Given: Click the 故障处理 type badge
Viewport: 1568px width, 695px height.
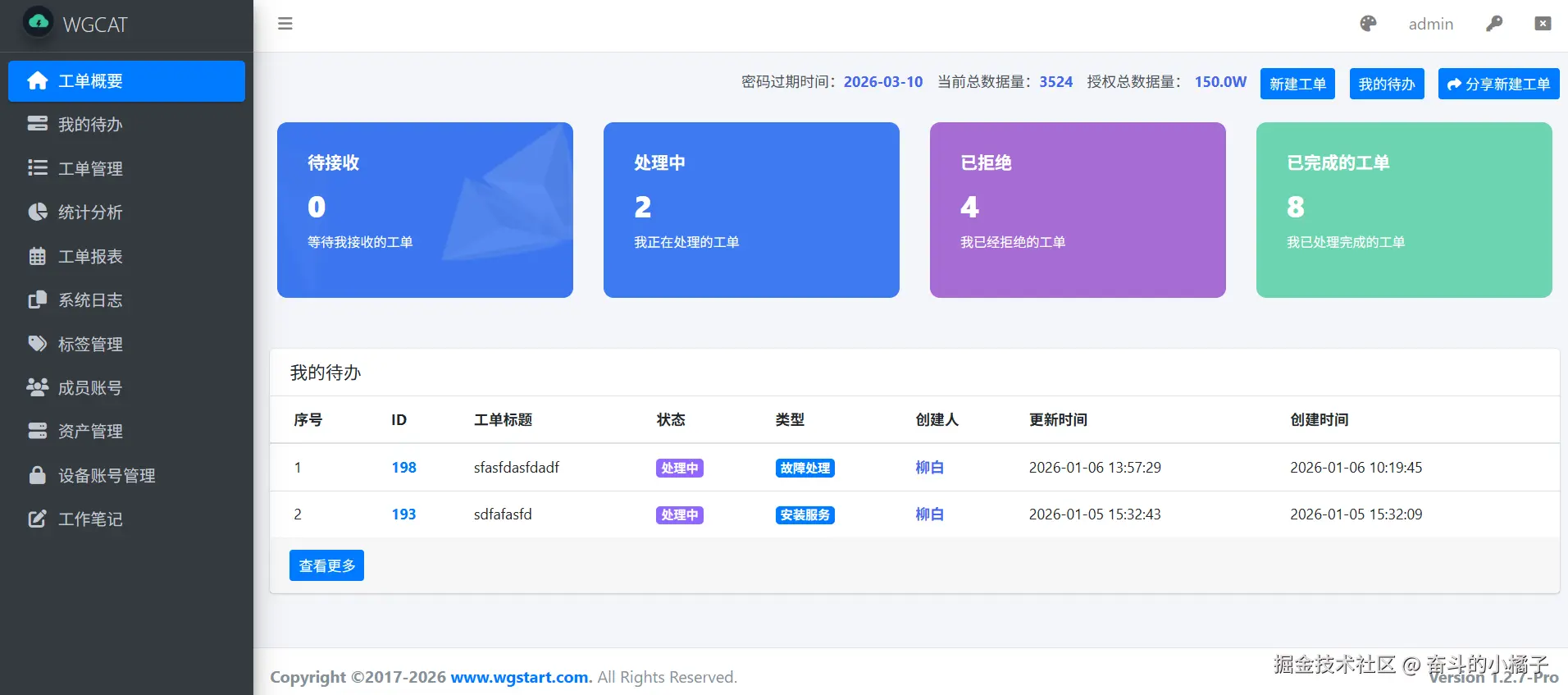Looking at the screenshot, I should (x=805, y=468).
